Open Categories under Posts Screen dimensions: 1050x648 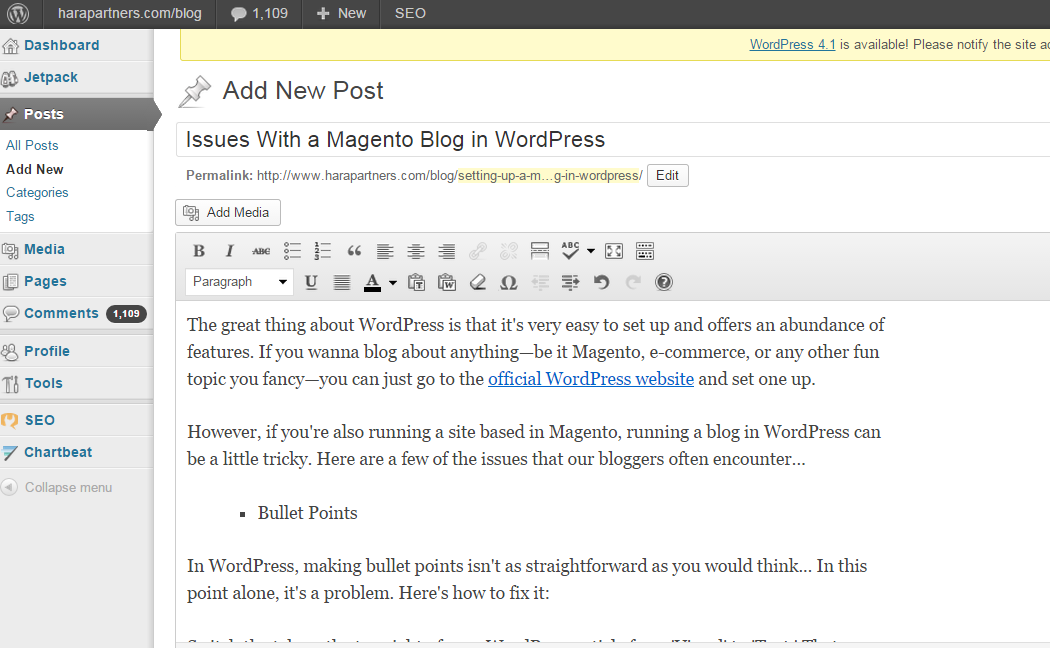pos(37,193)
